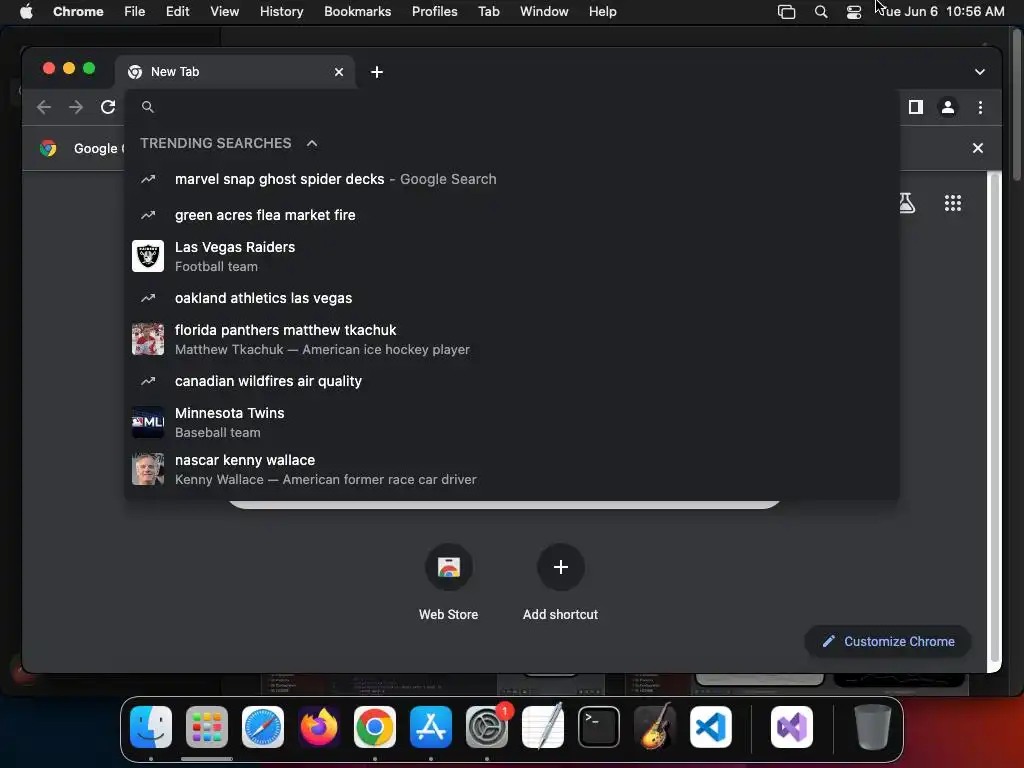
Task: Open the View menu
Action: click(x=224, y=12)
